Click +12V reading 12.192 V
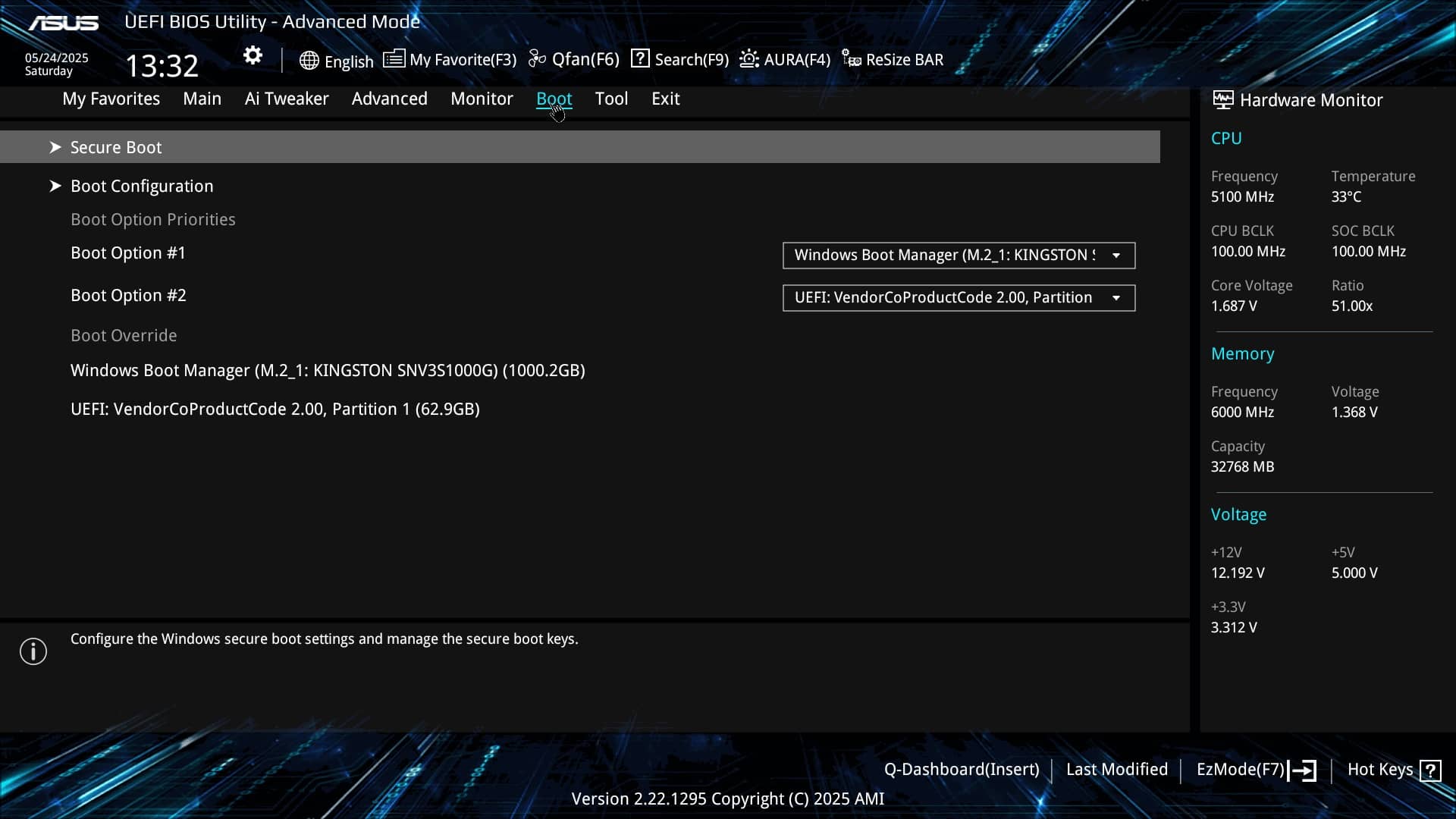The height and width of the screenshot is (819, 1456). coord(1238,573)
